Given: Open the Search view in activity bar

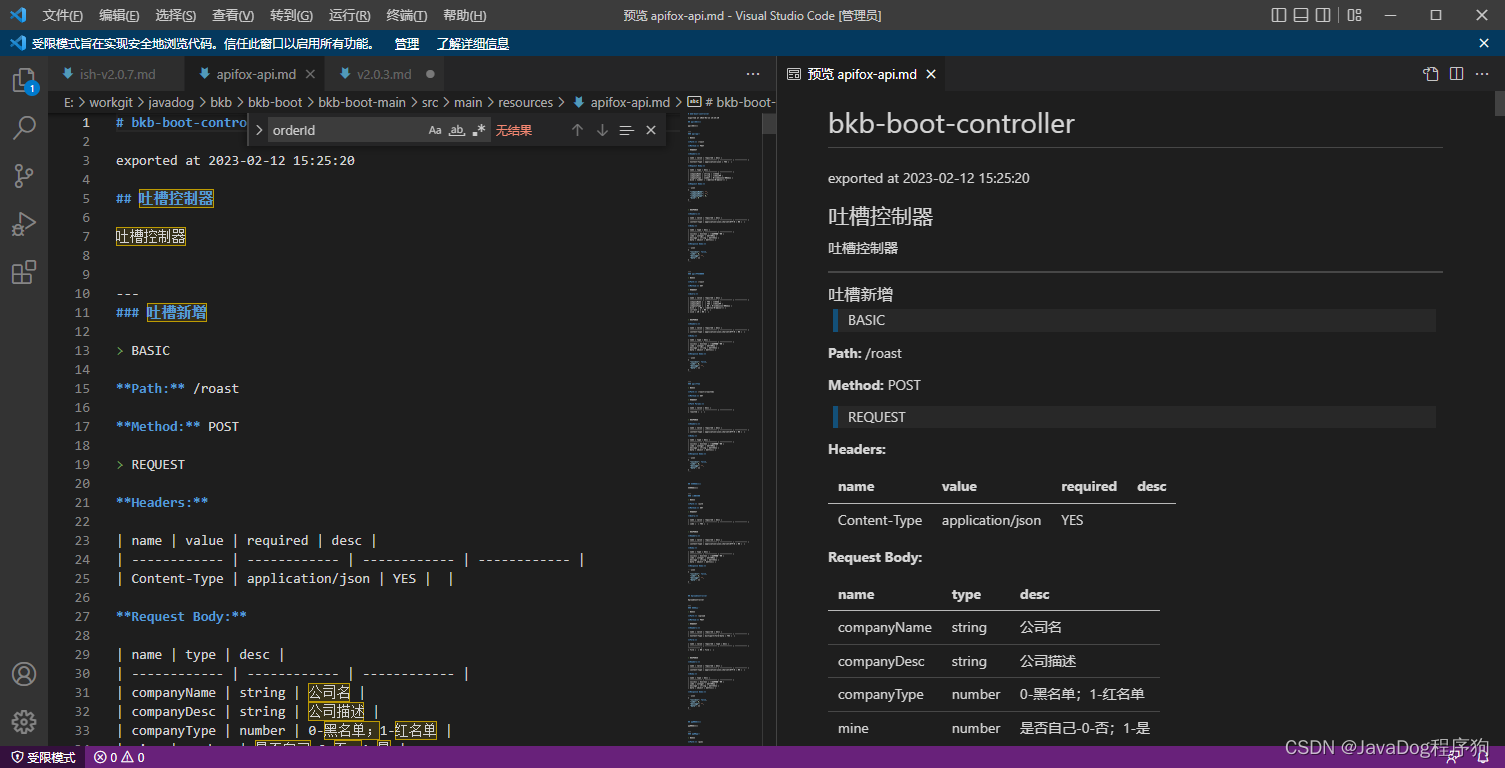Looking at the screenshot, I should [24, 128].
